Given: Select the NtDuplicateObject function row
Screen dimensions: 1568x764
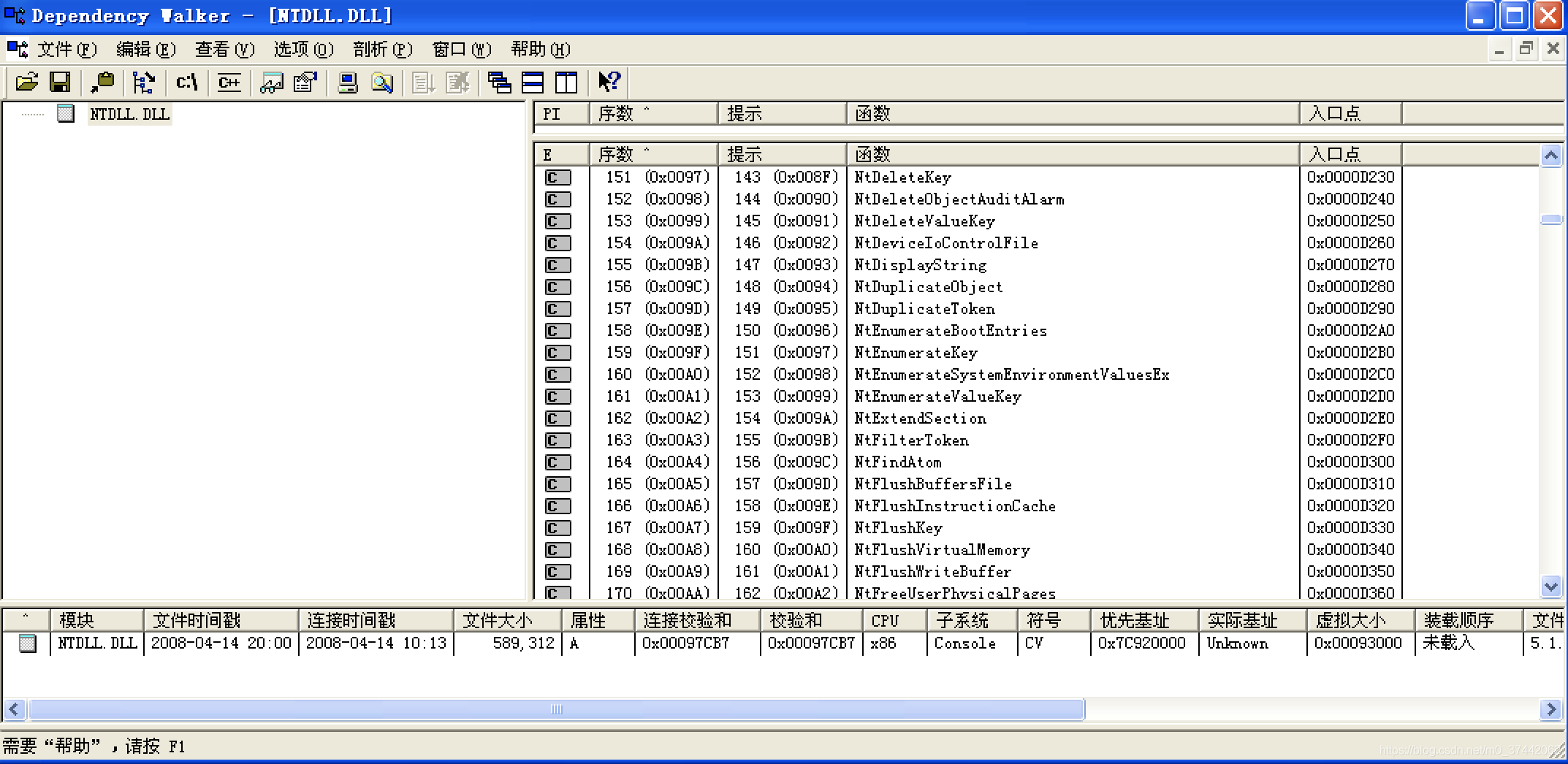Looking at the screenshot, I should point(1037,287).
